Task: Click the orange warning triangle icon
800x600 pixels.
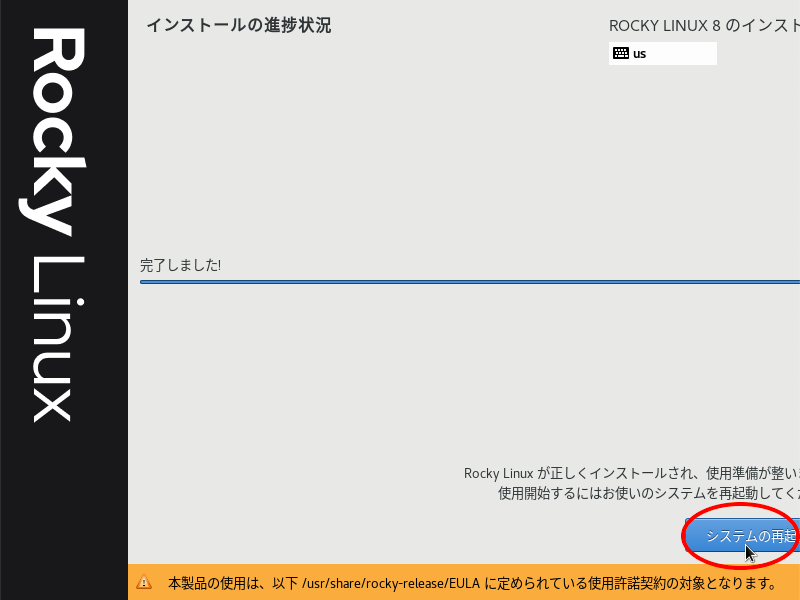Action: coord(144,582)
